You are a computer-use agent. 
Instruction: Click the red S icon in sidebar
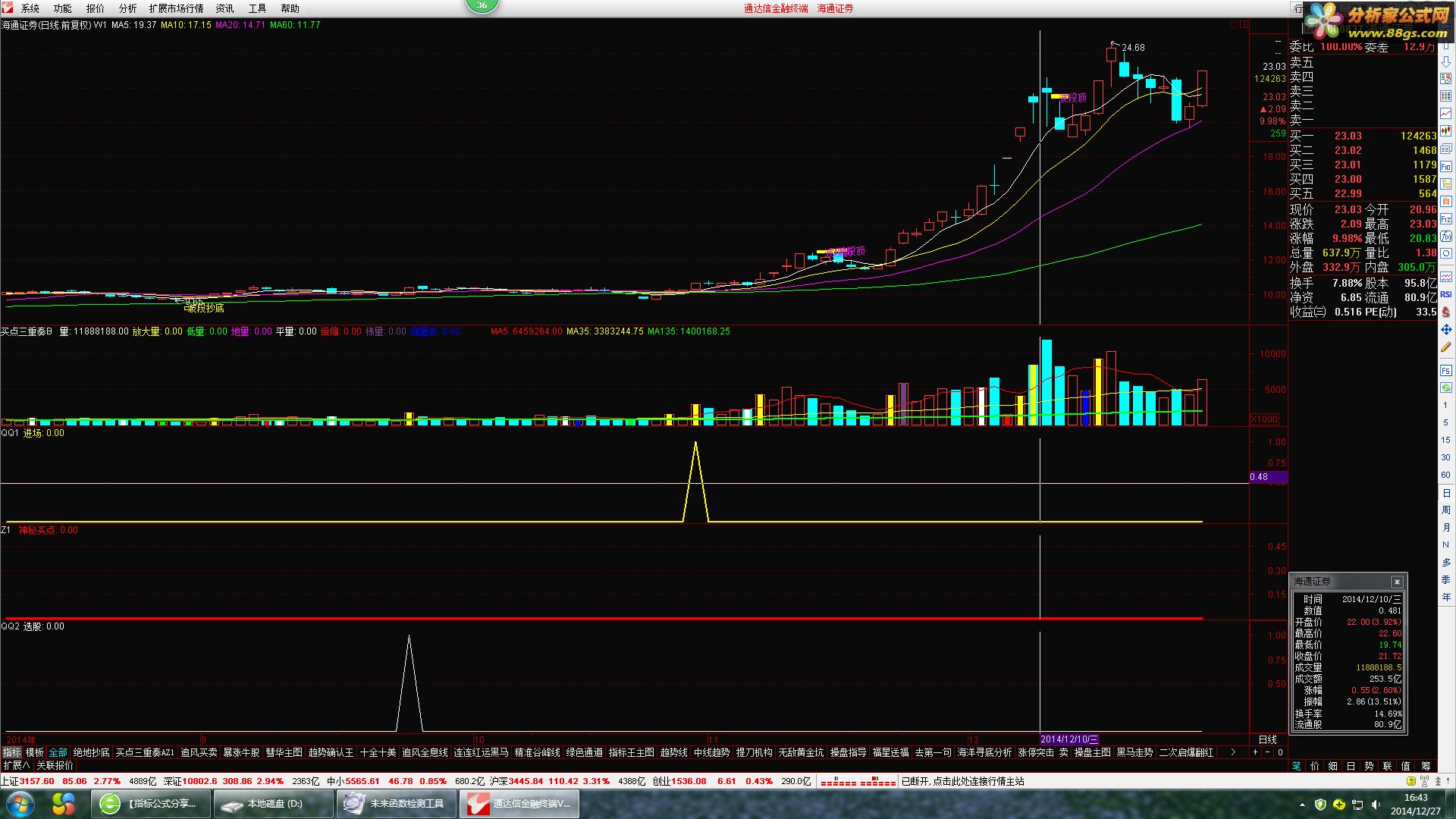tap(1446, 312)
